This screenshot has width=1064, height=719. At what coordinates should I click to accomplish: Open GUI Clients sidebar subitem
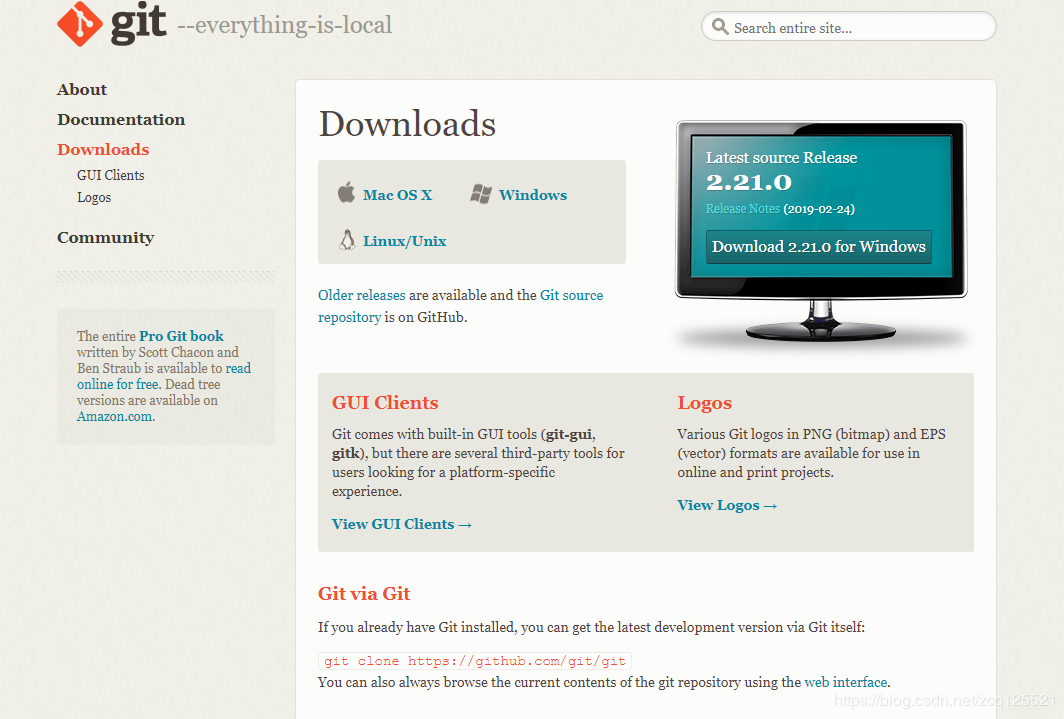coord(111,175)
